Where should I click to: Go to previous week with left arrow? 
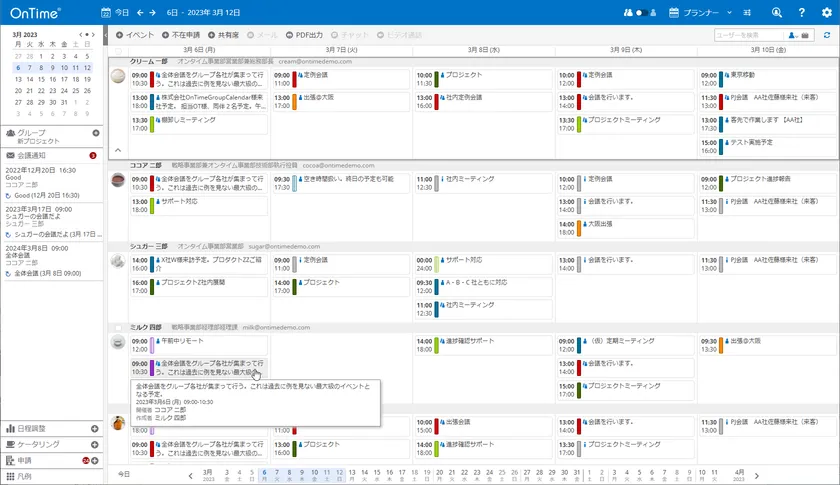pyautogui.click(x=139, y=12)
